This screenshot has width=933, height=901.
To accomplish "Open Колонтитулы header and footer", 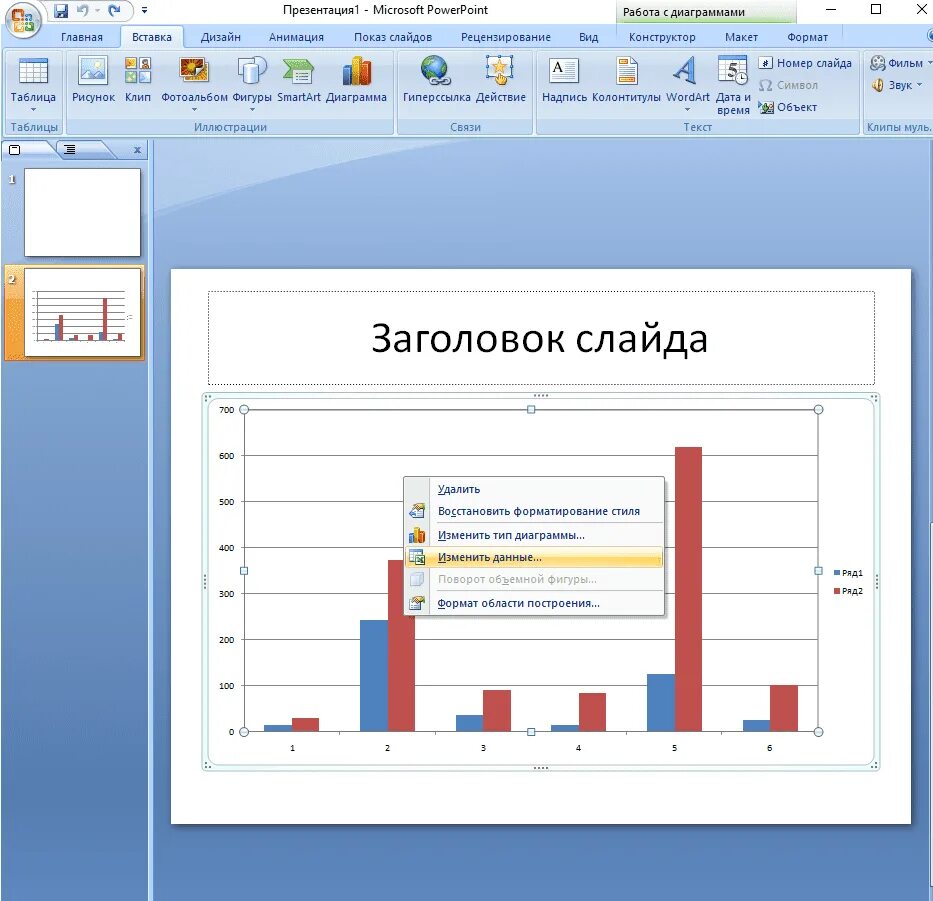I will tap(626, 80).
